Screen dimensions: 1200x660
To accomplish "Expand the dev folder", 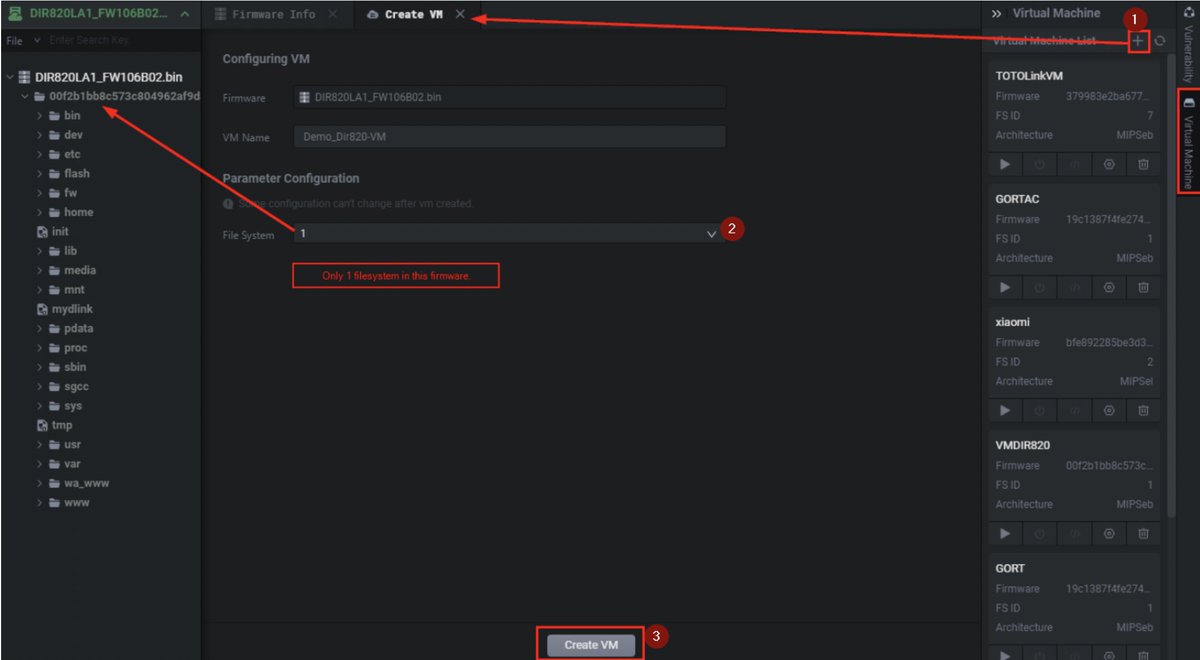I will 40,135.
